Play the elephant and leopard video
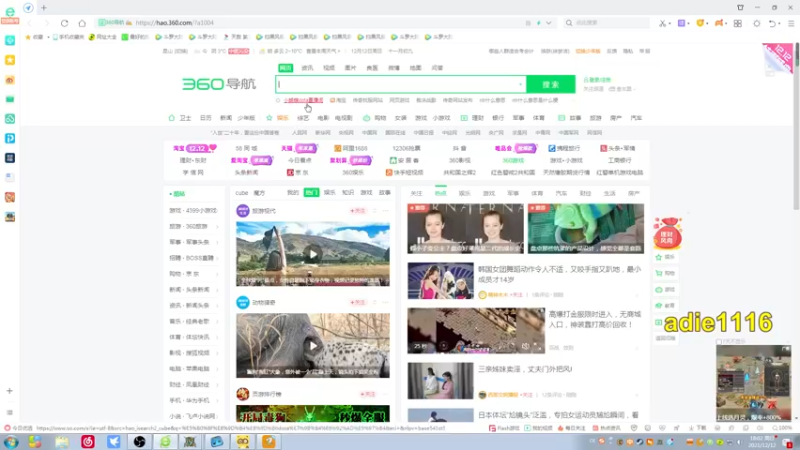The width and height of the screenshot is (800, 450). tap(313, 345)
